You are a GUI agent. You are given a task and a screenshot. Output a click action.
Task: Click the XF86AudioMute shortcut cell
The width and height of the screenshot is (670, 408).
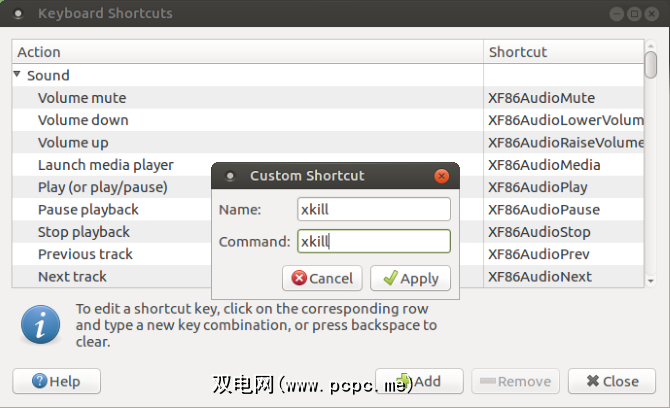pos(541,98)
